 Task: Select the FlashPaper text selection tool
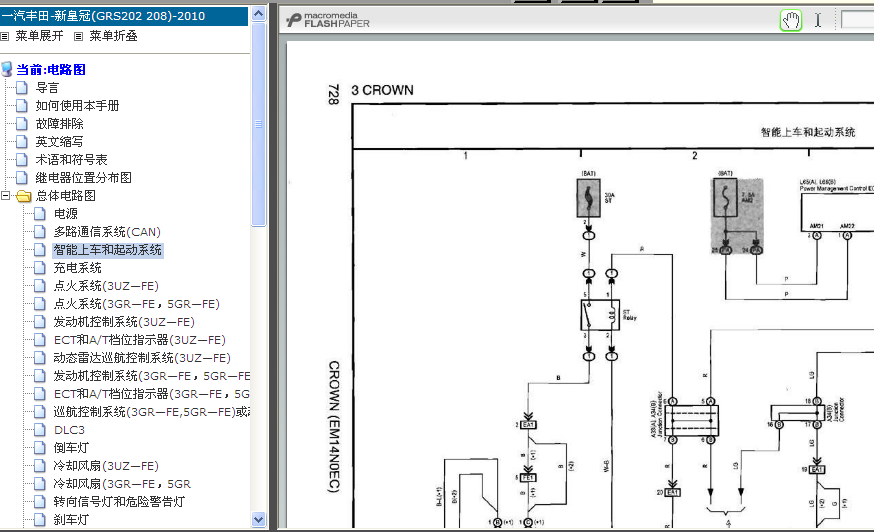pos(818,21)
